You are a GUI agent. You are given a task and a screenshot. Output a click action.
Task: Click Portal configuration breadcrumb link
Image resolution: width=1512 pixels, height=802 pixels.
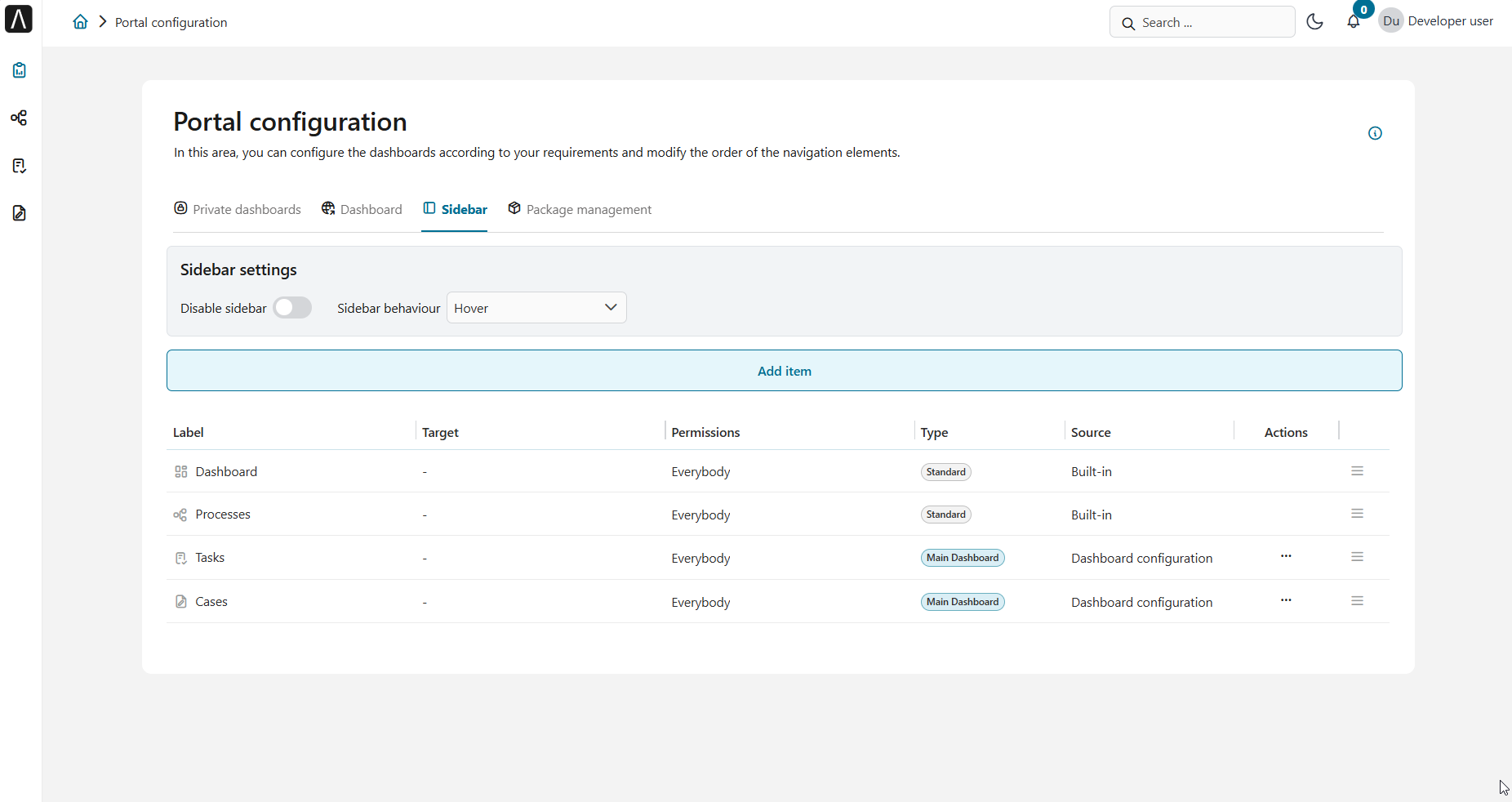pyautogui.click(x=171, y=23)
